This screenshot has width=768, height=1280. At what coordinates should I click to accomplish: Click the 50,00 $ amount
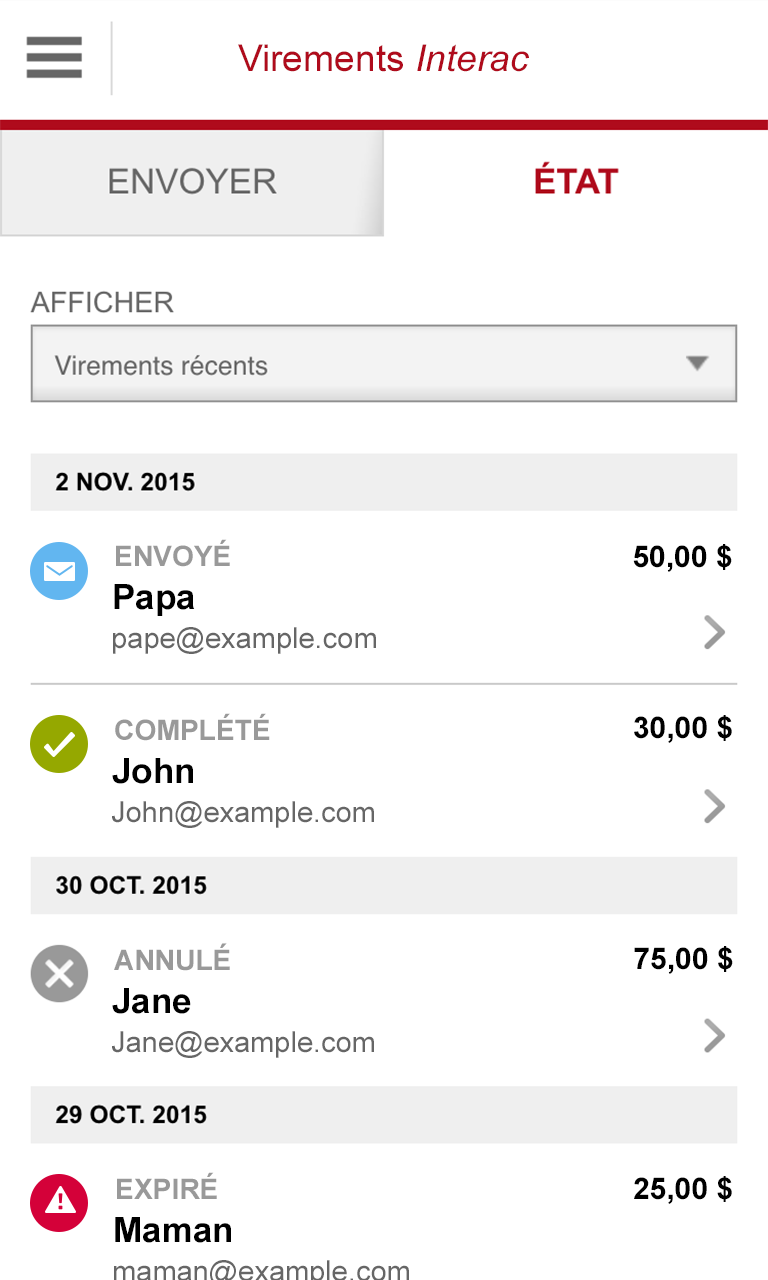682,557
